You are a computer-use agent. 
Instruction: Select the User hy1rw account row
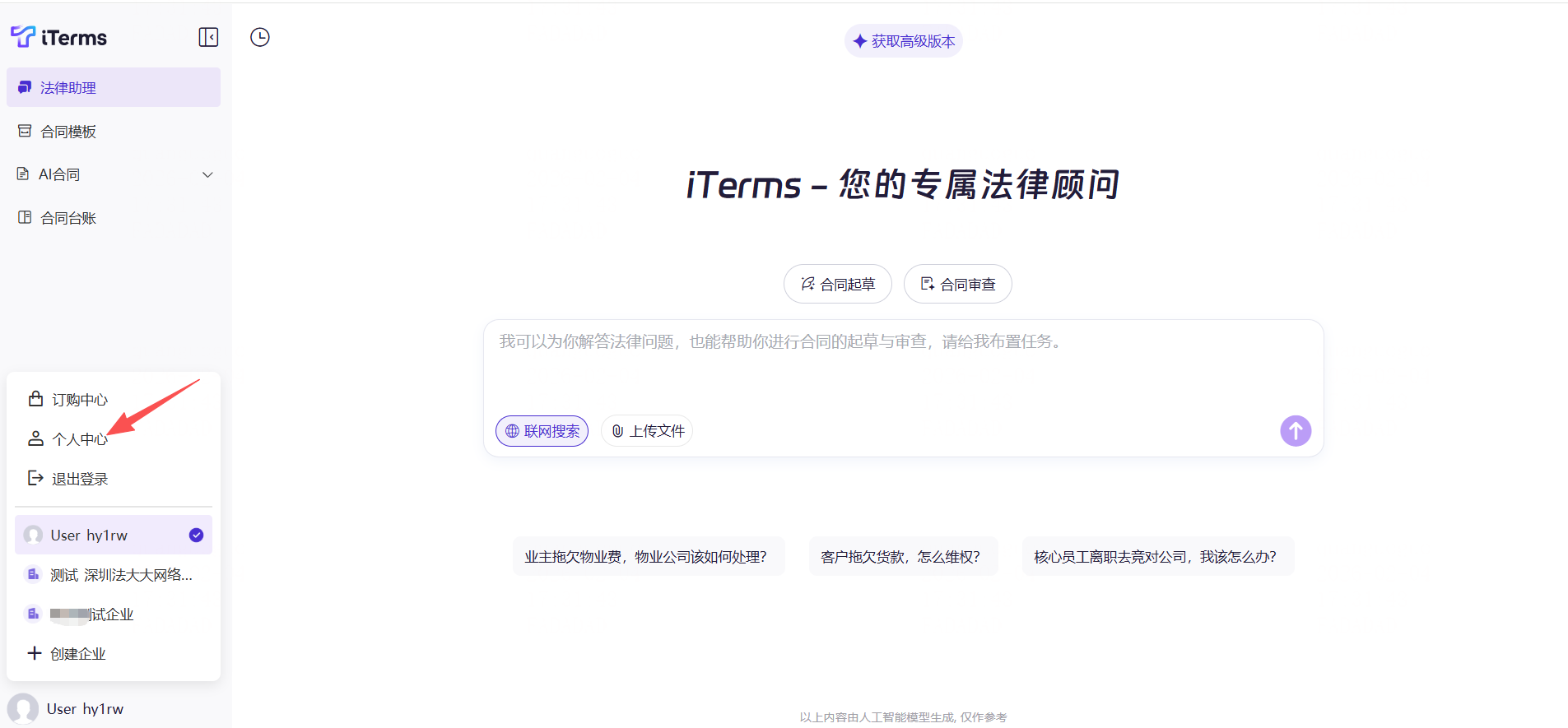pos(114,535)
